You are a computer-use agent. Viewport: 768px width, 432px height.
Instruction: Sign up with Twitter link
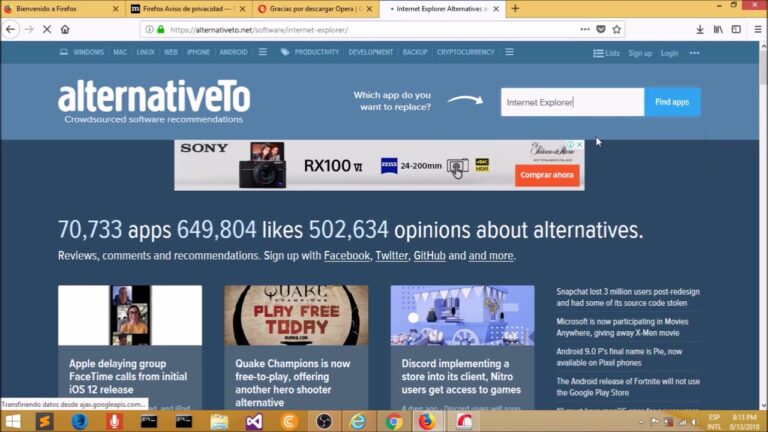coord(391,256)
